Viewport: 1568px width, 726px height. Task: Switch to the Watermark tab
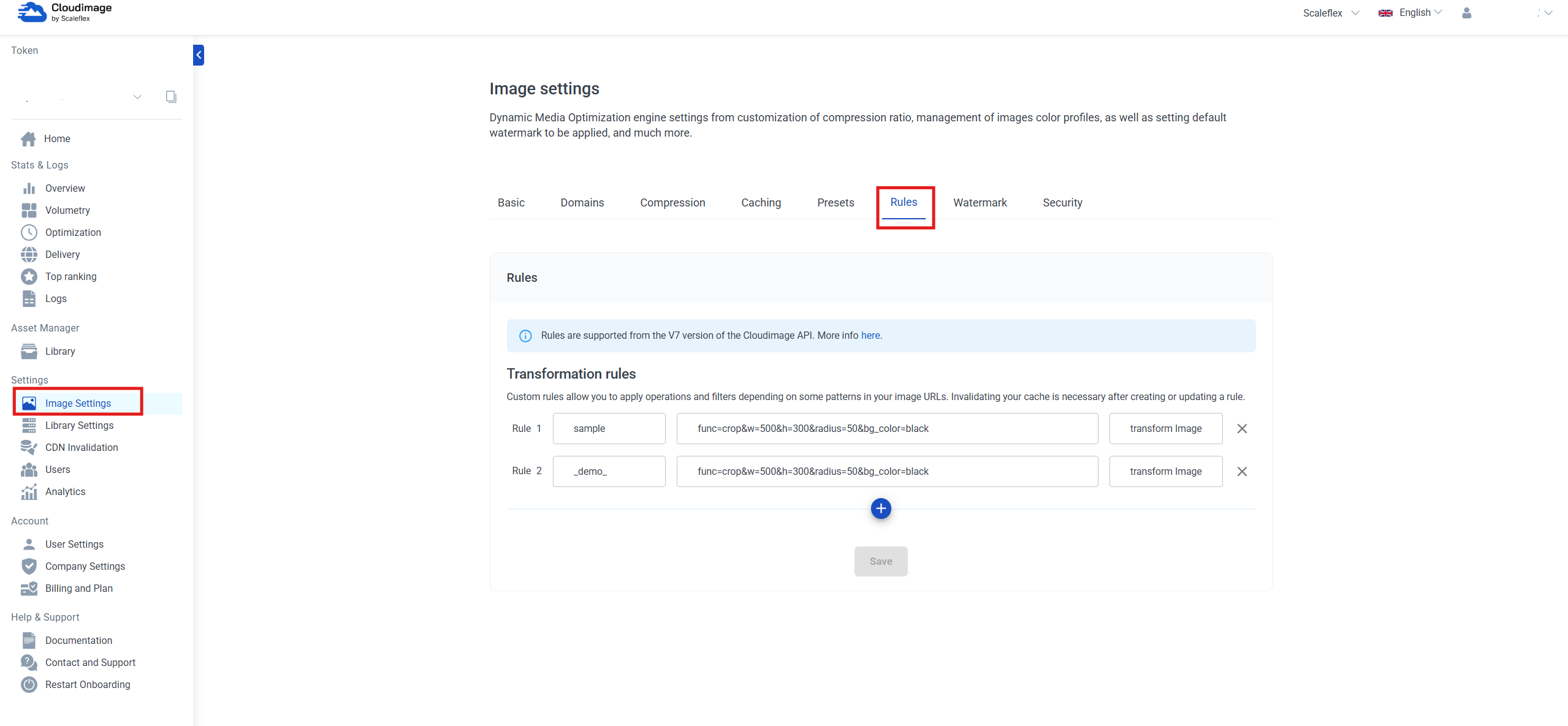[x=980, y=203]
